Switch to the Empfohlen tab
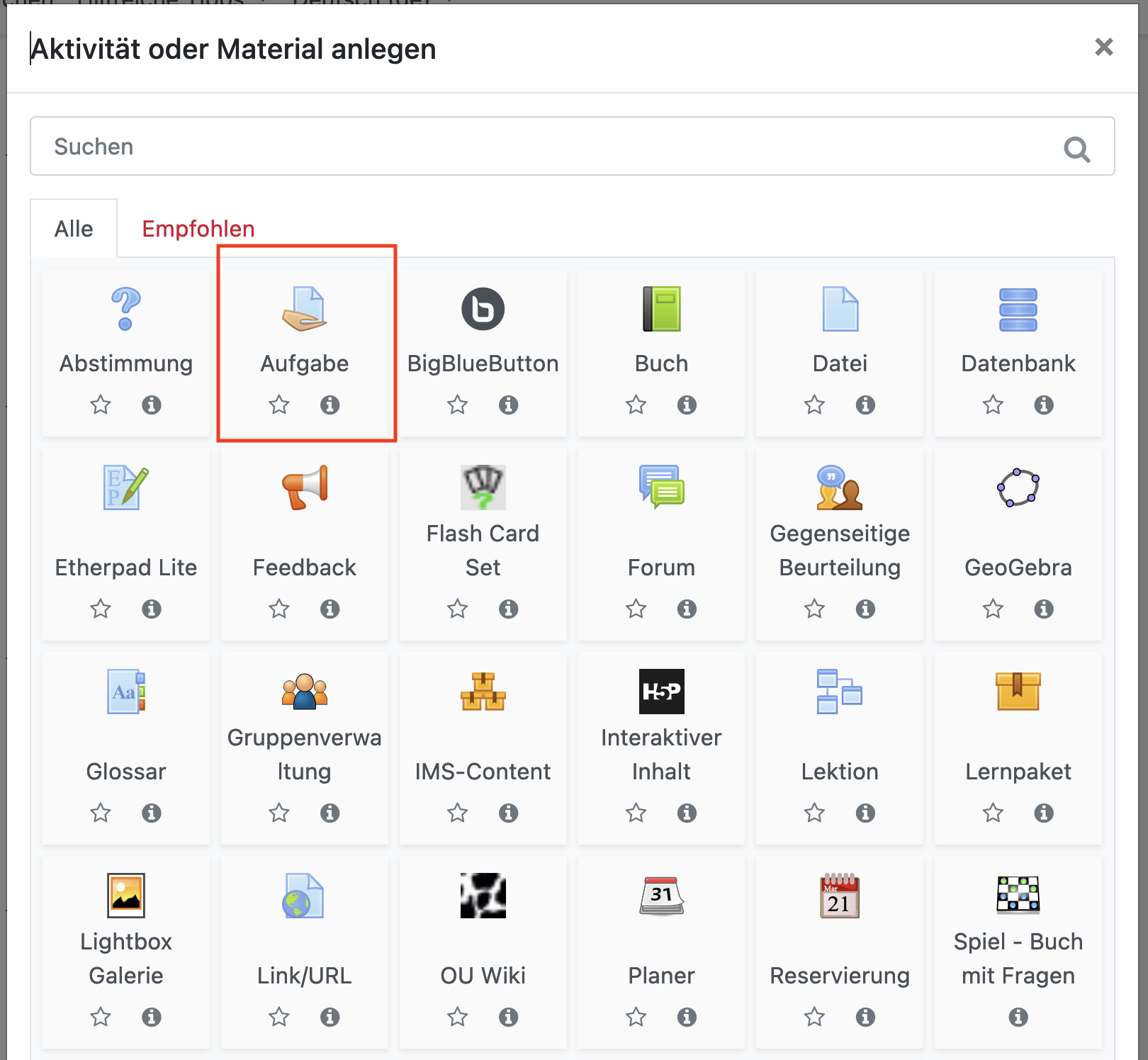 tap(198, 228)
